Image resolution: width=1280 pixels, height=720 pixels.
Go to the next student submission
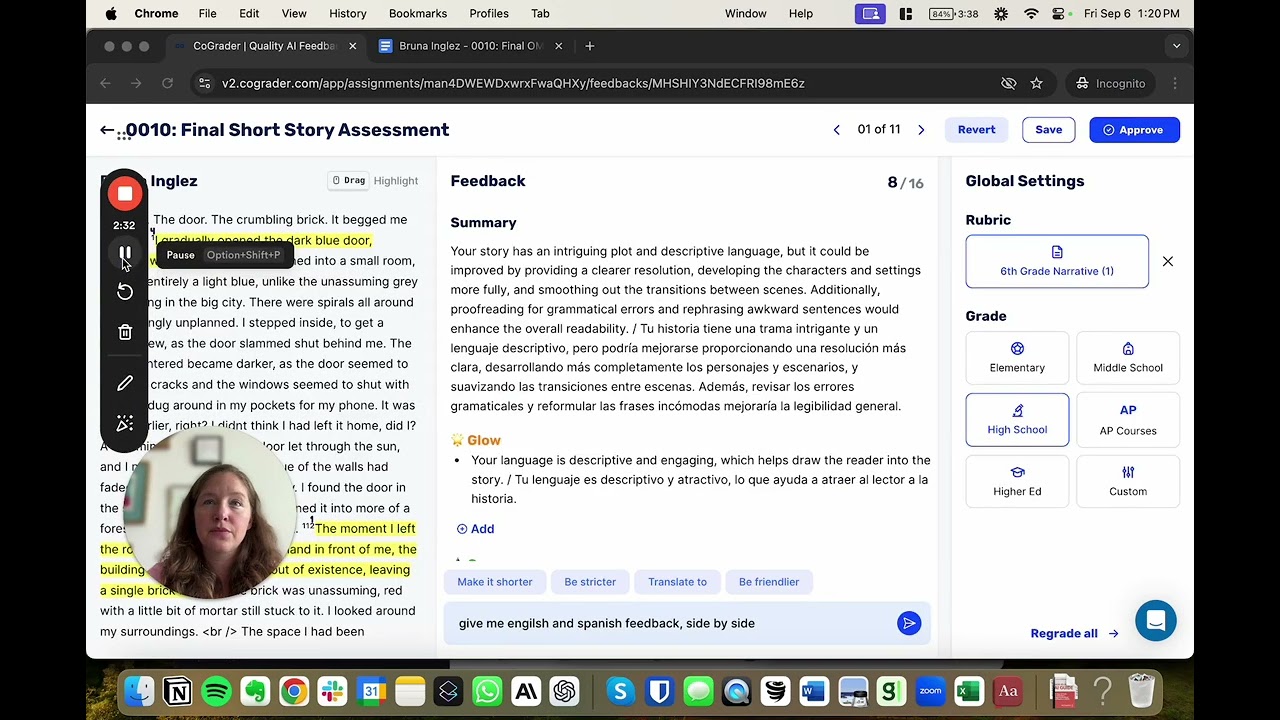(x=921, y=130)
